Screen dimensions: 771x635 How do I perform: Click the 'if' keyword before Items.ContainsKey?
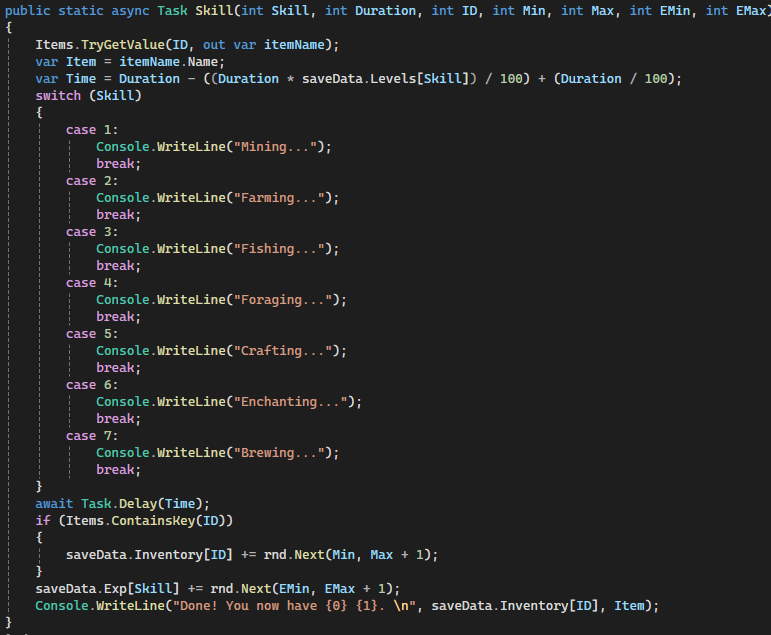click(43, 521)
